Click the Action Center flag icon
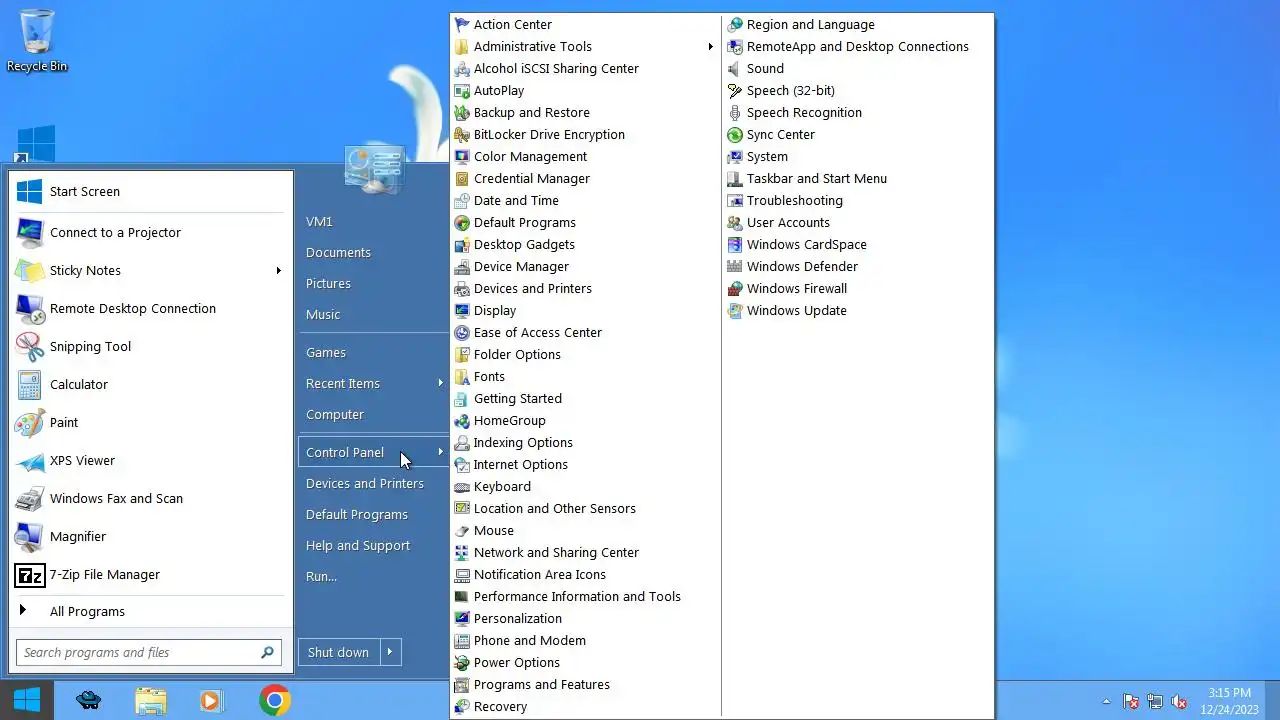The width and height of the screenshot is (1280, 720). [x=461, y=24]
